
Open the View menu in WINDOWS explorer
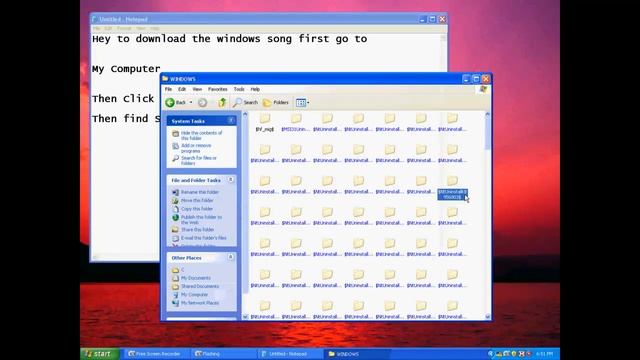[x=197, y=89]
